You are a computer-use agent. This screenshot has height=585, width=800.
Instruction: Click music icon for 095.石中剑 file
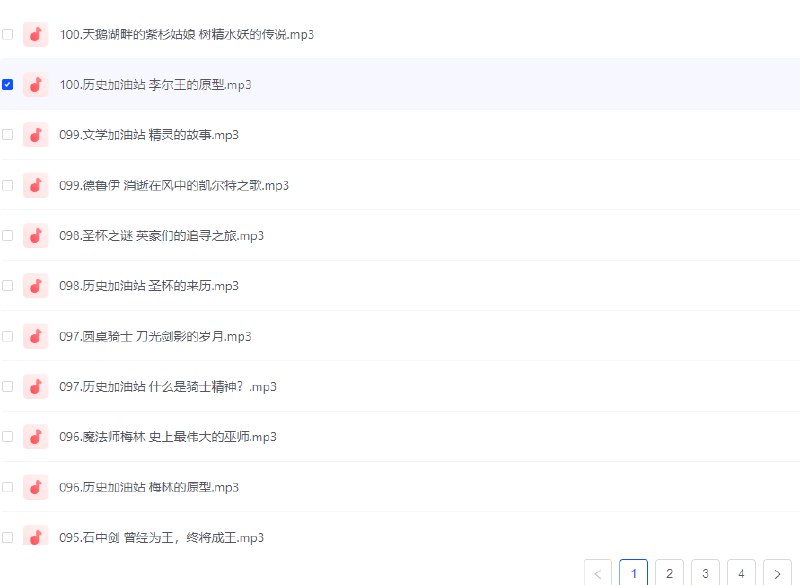[x=35, y=536]
